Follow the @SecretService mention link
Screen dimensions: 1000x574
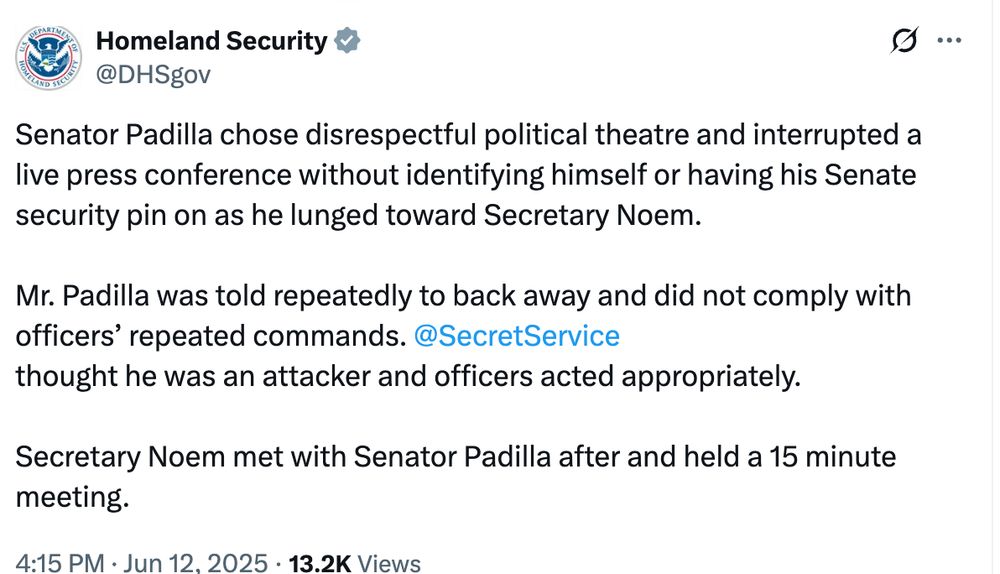[x=517, y=335]
